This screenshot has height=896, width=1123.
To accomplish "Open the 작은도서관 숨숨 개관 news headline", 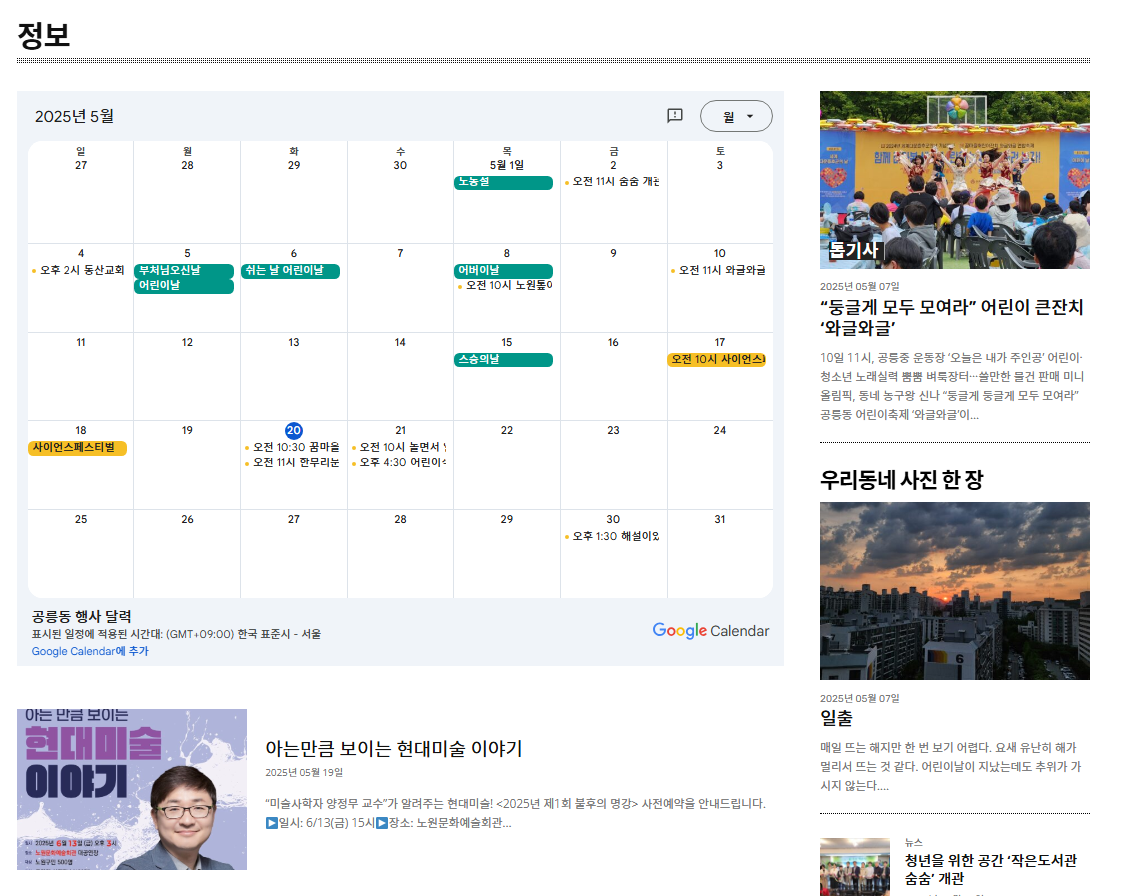I will pyautogui.click(x=991, y=869).
